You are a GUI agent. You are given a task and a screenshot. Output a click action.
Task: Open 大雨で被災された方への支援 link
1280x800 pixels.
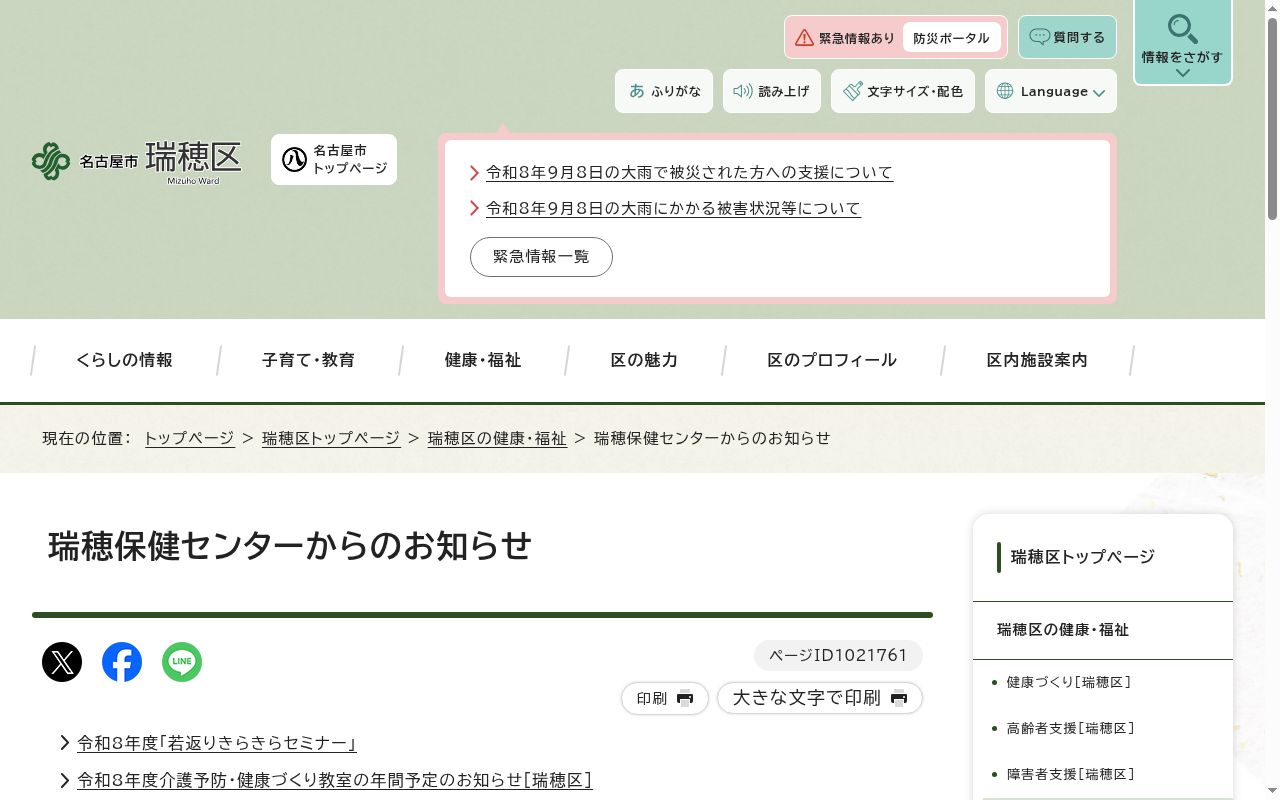click(x=689, y=172)
